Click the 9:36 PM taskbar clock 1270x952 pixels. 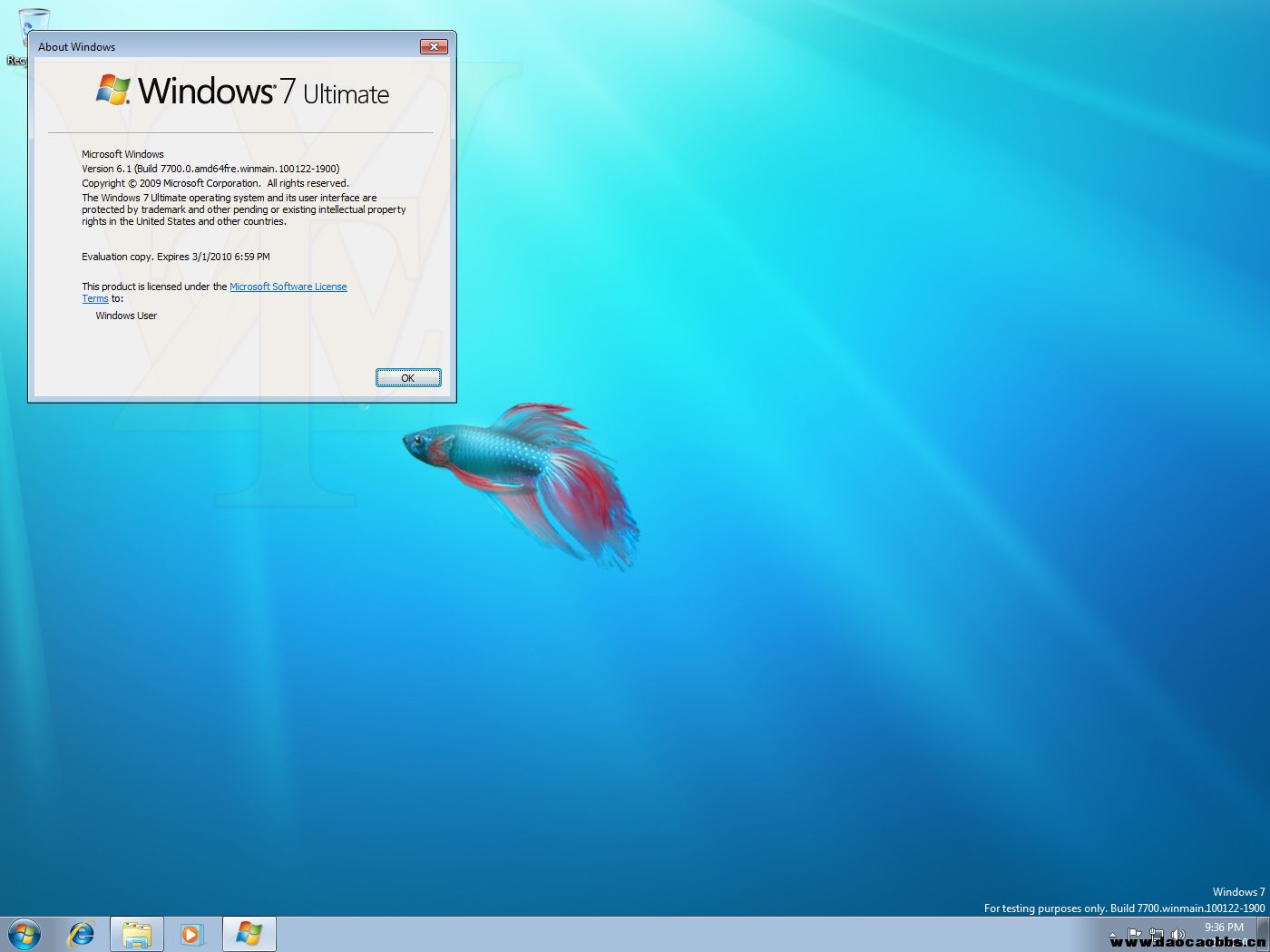1224,928
